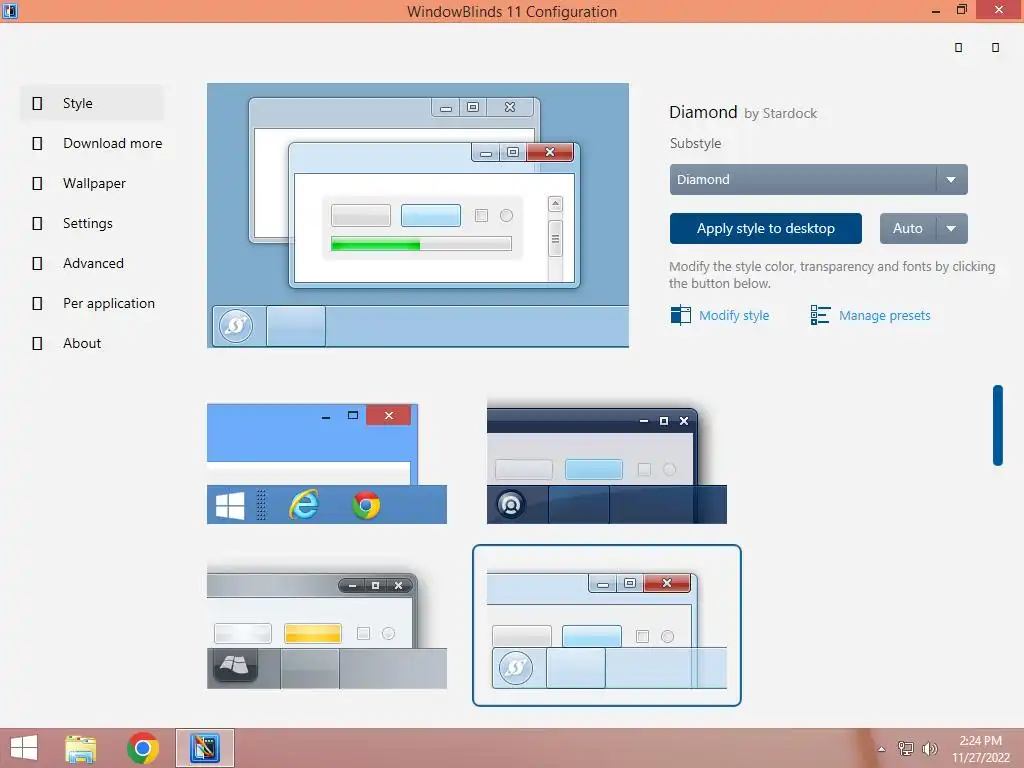Select the highlighted Diamond style thumbnail
This screenshot has width=1024, height=768.
click(607, 626)
